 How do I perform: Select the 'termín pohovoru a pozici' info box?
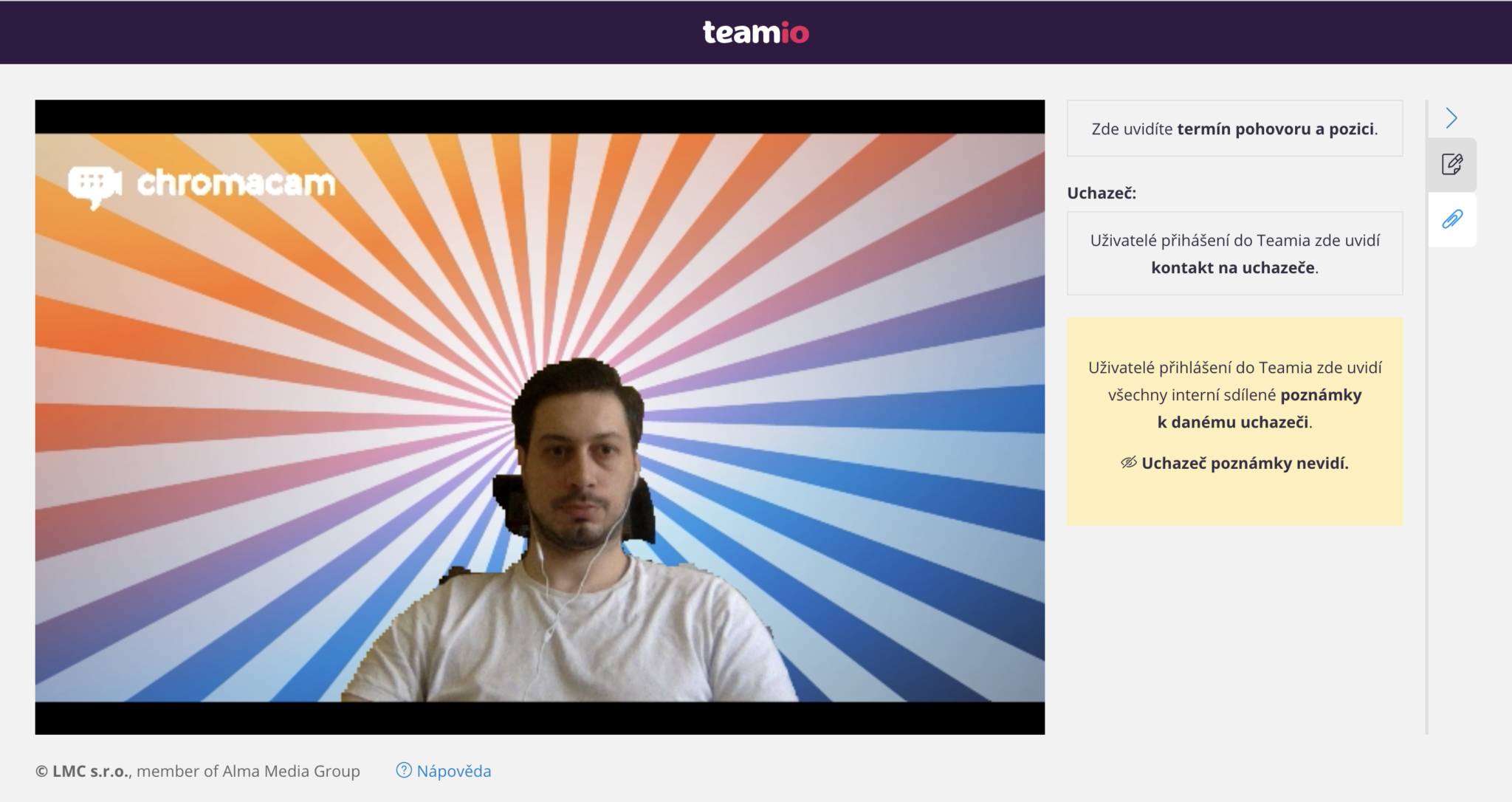tap(1234, 128)
